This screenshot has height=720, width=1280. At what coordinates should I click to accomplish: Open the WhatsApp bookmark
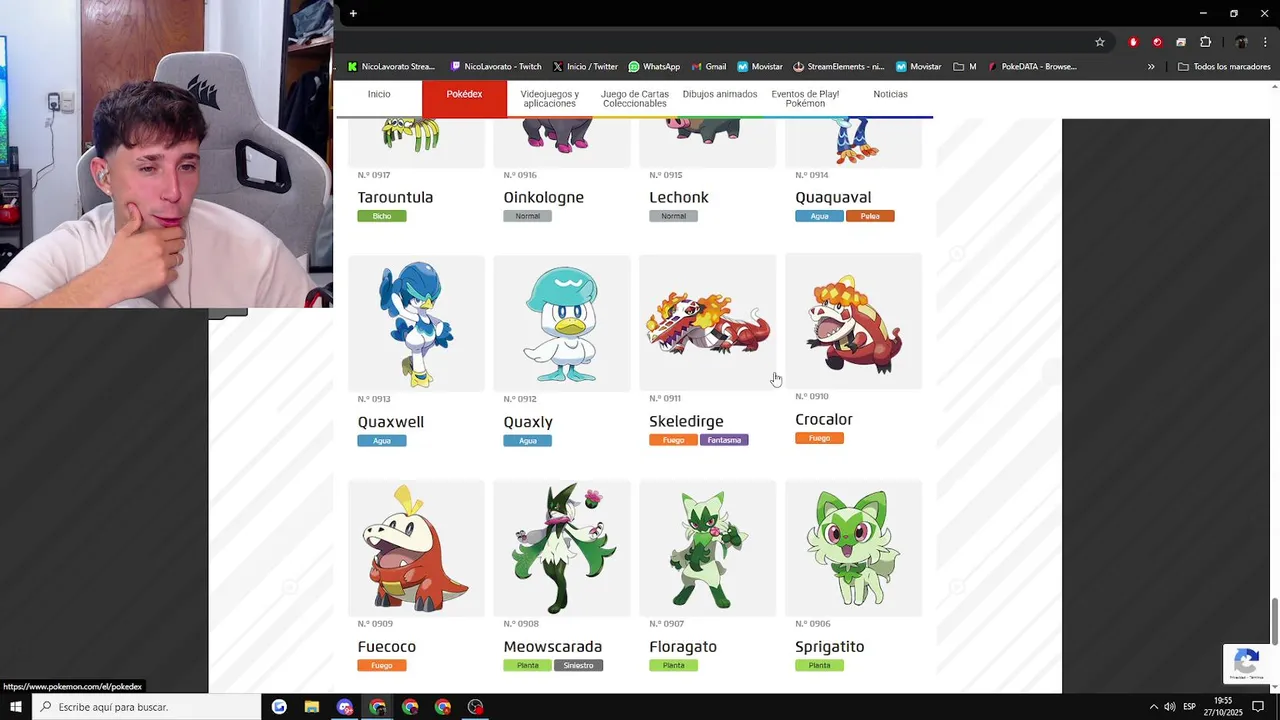tap(654, 67)
